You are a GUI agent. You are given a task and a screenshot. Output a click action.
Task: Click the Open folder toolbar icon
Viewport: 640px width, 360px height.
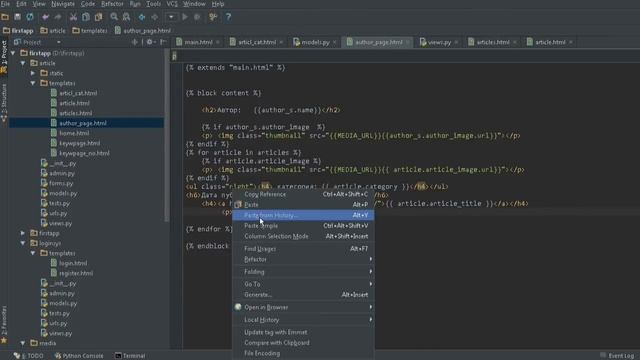(x=5, y=17)
